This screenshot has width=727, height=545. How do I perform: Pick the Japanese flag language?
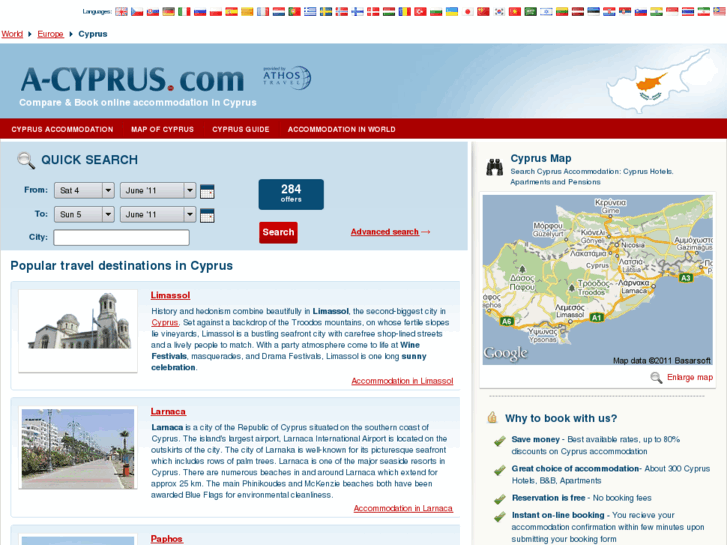tap(468, 12)
